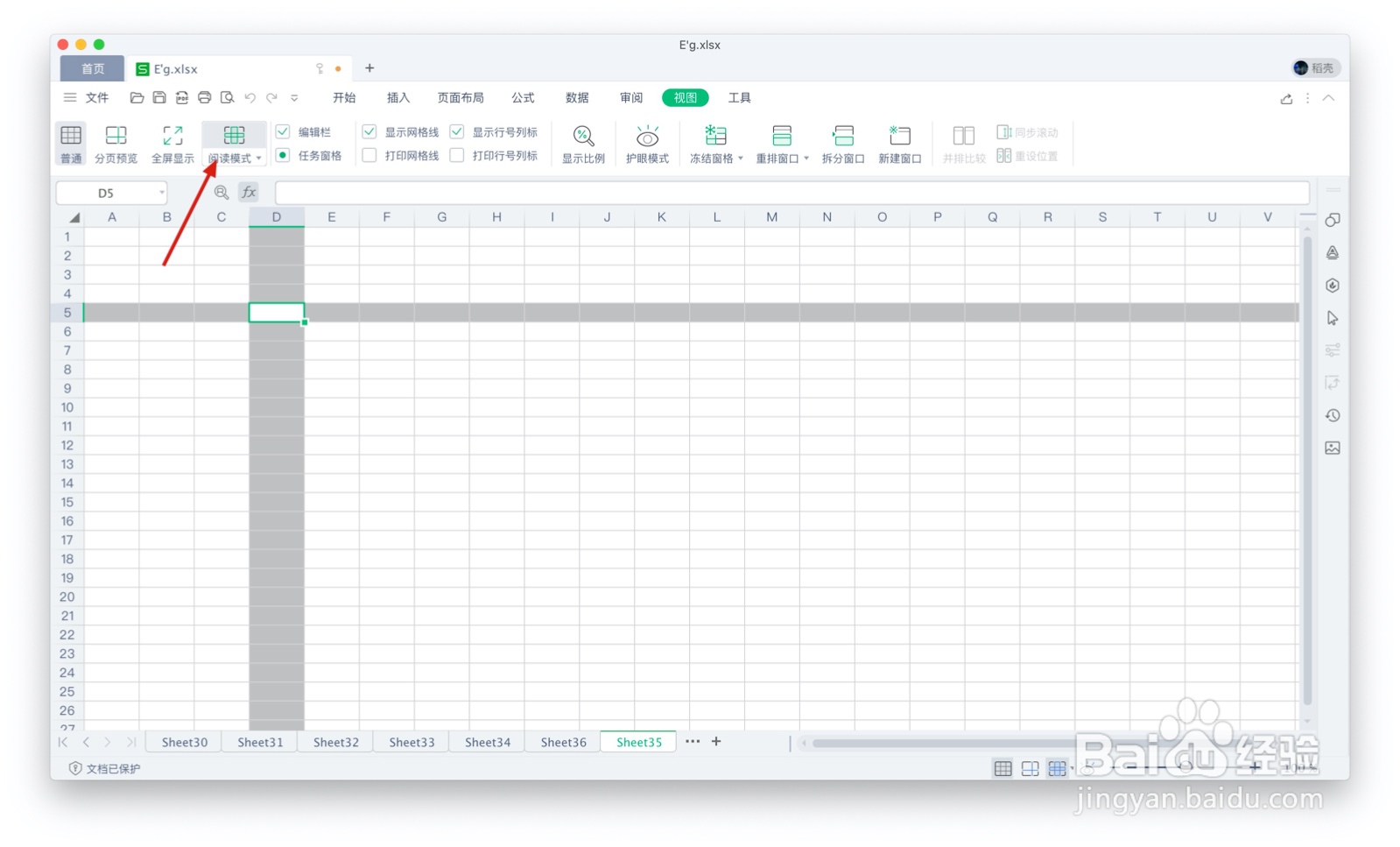Click status bar normal view grid icon
Screen dimensions: 1400x847
[1003, 768]
